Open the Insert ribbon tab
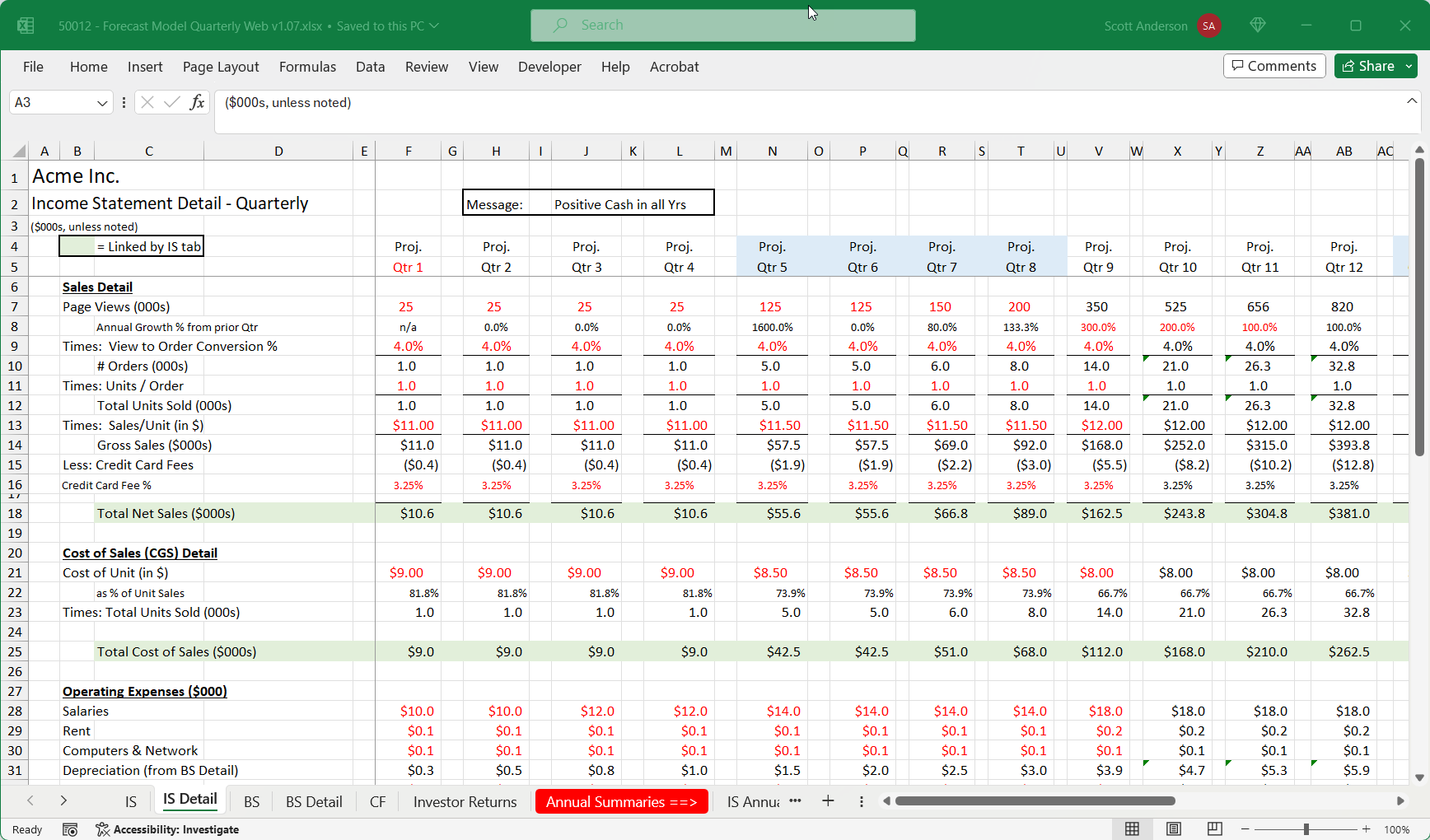Viewport: 1430px width, 840px height. pyautogui.click(x=145, y=67)
